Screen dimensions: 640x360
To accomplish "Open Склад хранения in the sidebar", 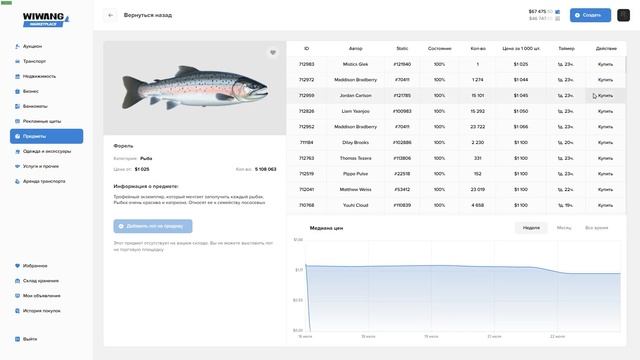I will 41,281.
